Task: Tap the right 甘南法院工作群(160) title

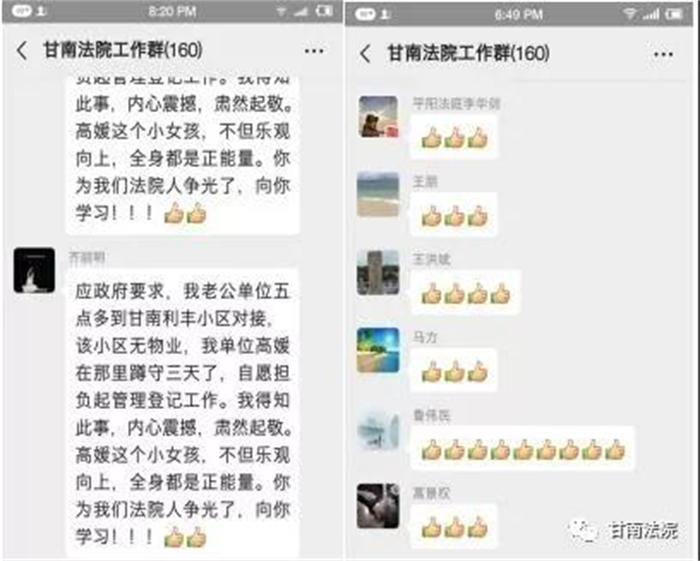Action: [x=468, y=53]
